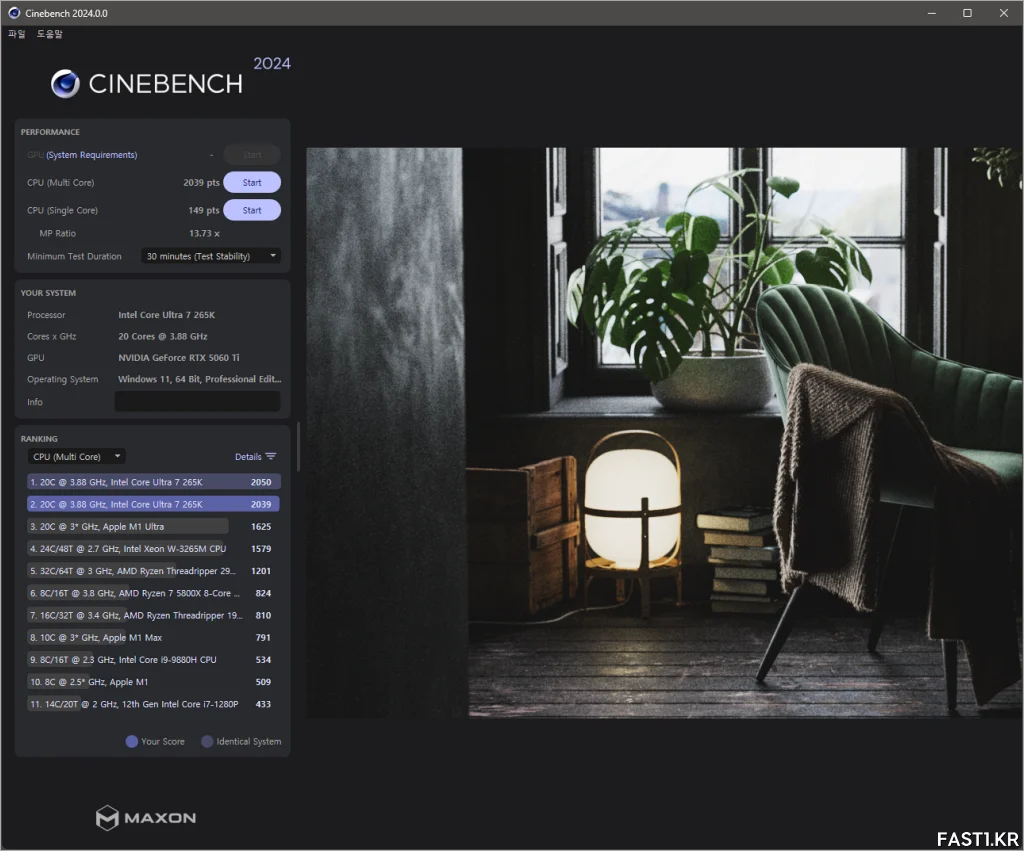Click the CPU (Single Core) 149 pts score
Viewport: 1024px width, 851px height.
pos(204,210)
